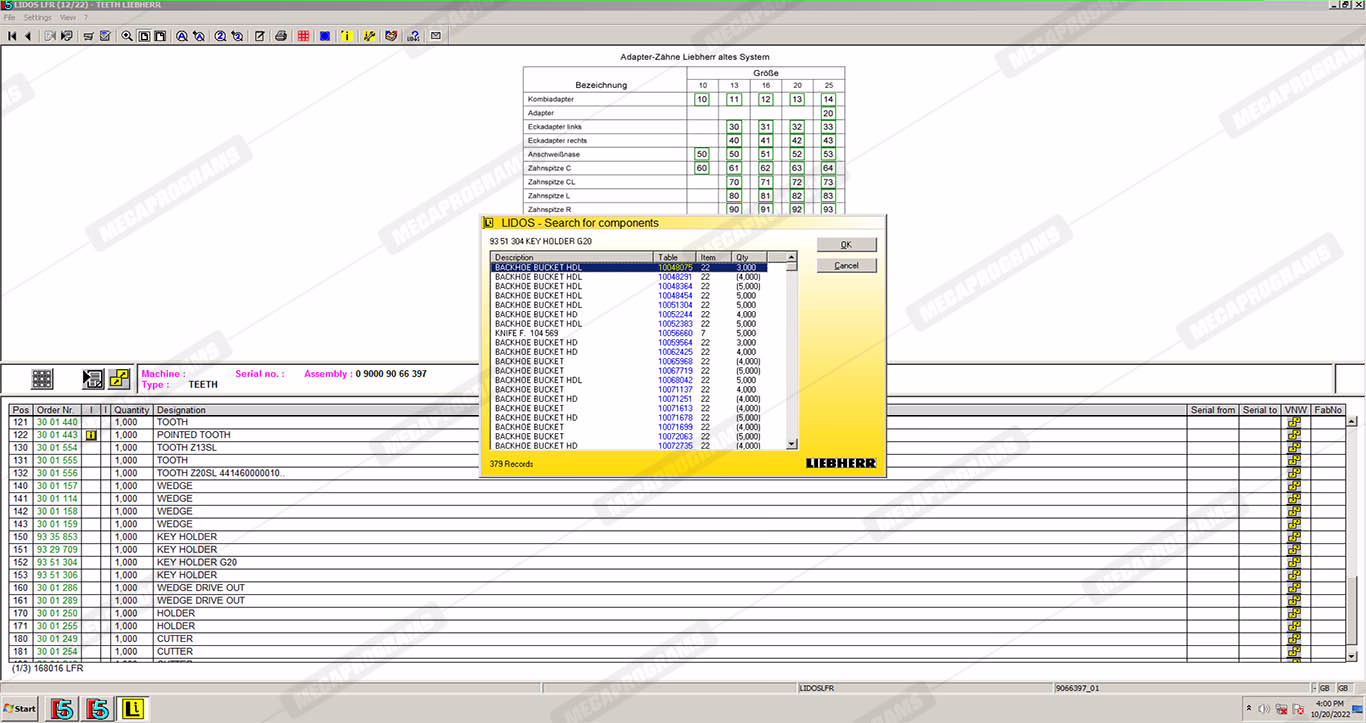Click the printer icon

pyautogui.click(x=281, y=36)
